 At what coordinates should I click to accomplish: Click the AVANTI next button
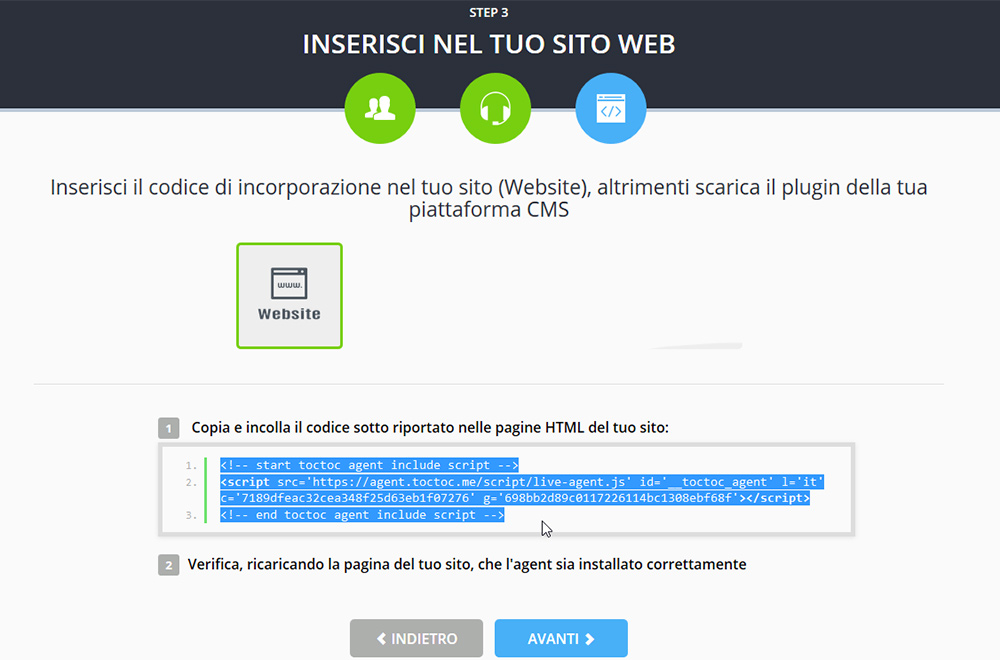[561, 638]
